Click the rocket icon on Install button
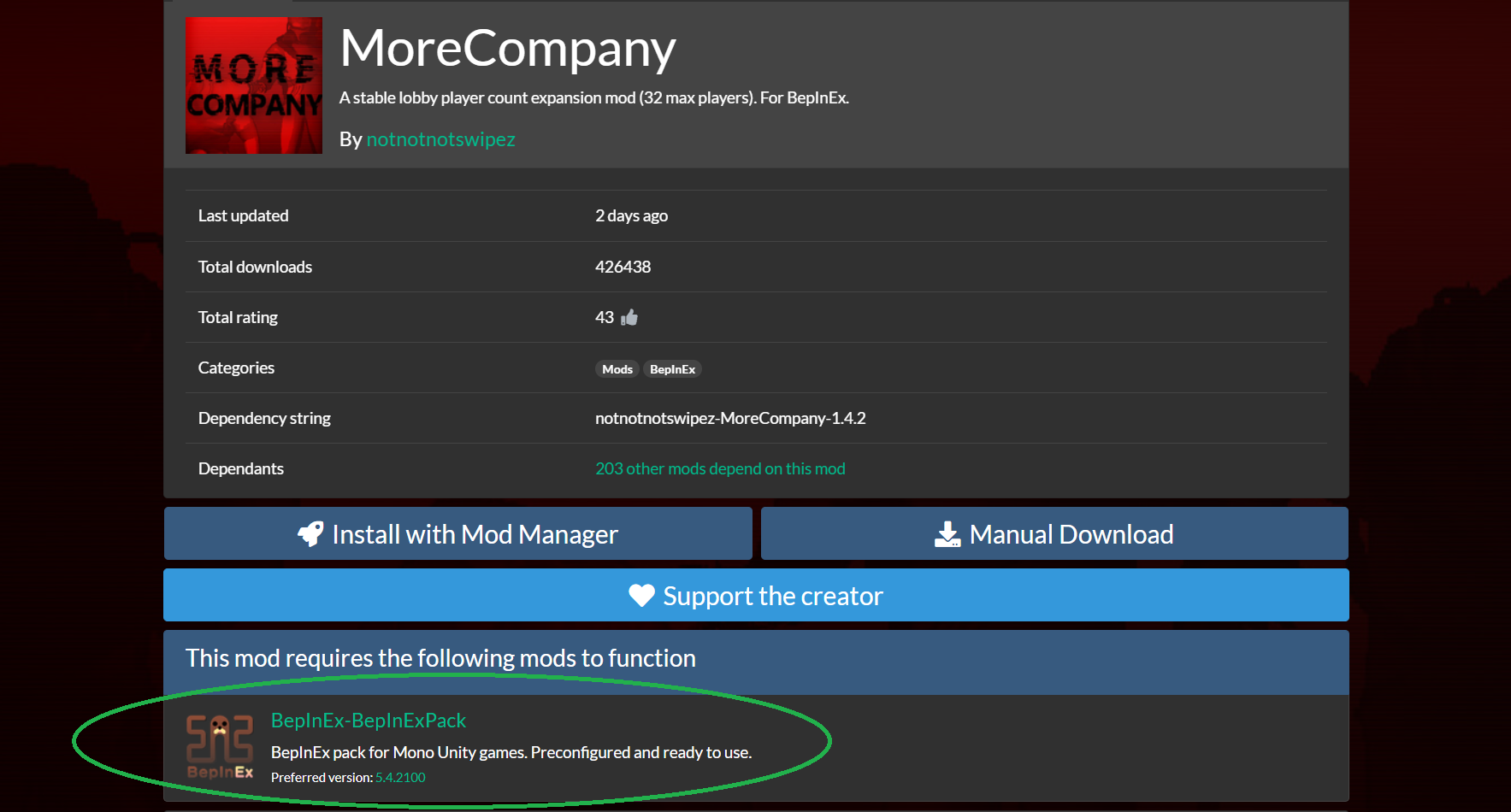Image resolution: width=1511 pixels, height=812 pixels. coord(310,533)
